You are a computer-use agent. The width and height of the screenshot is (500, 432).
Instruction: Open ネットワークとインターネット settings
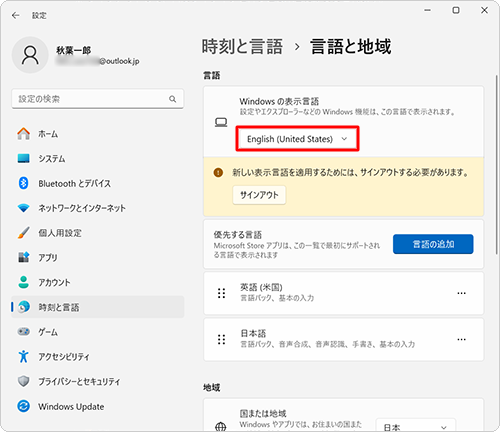pos(97,208)
